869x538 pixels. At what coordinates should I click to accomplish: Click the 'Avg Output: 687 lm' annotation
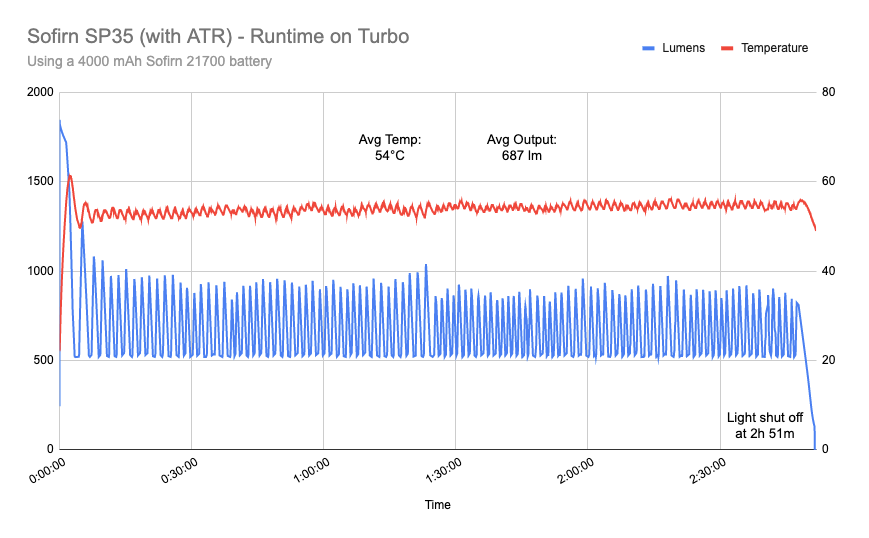[x=522, y=147]
